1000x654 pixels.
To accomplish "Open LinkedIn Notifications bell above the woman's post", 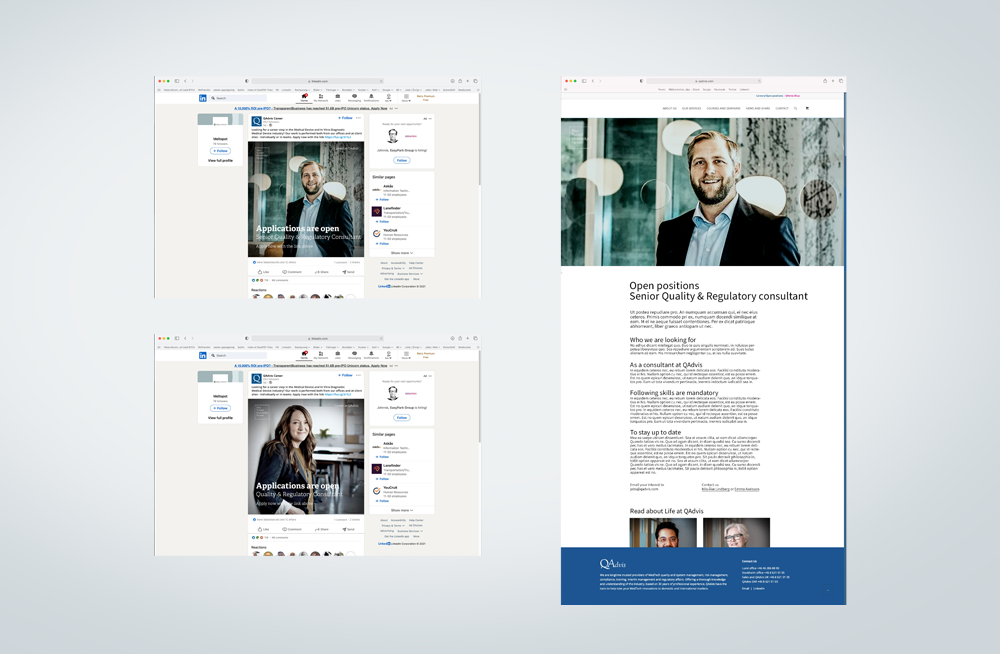I will (371, 355).
